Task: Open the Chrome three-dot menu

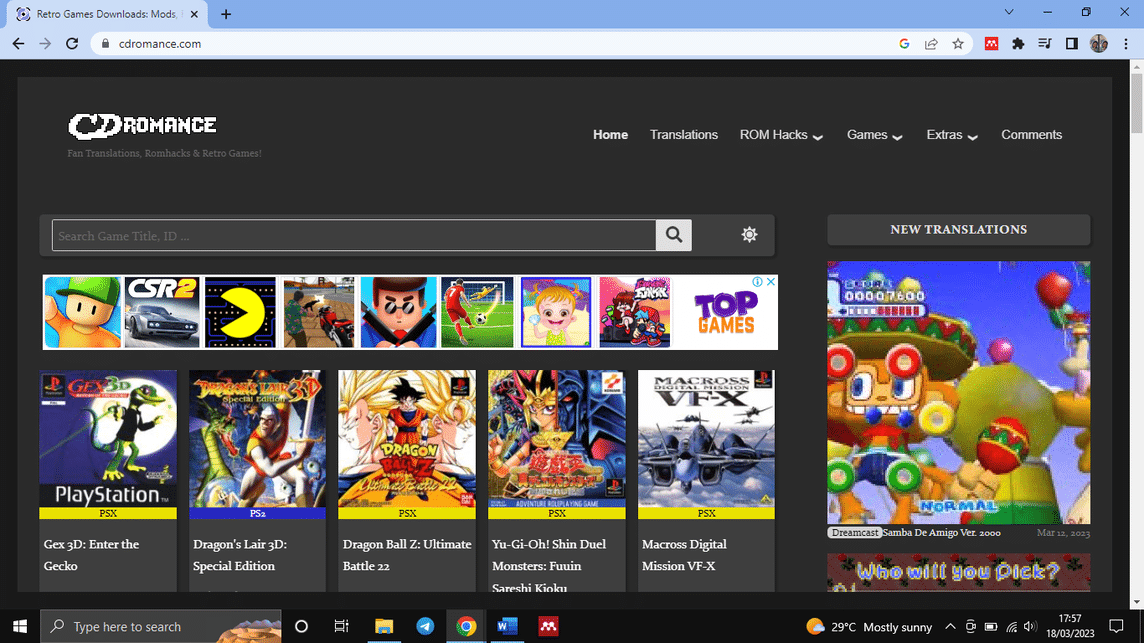Action: pyautogui.click(x=1126, y=44)
